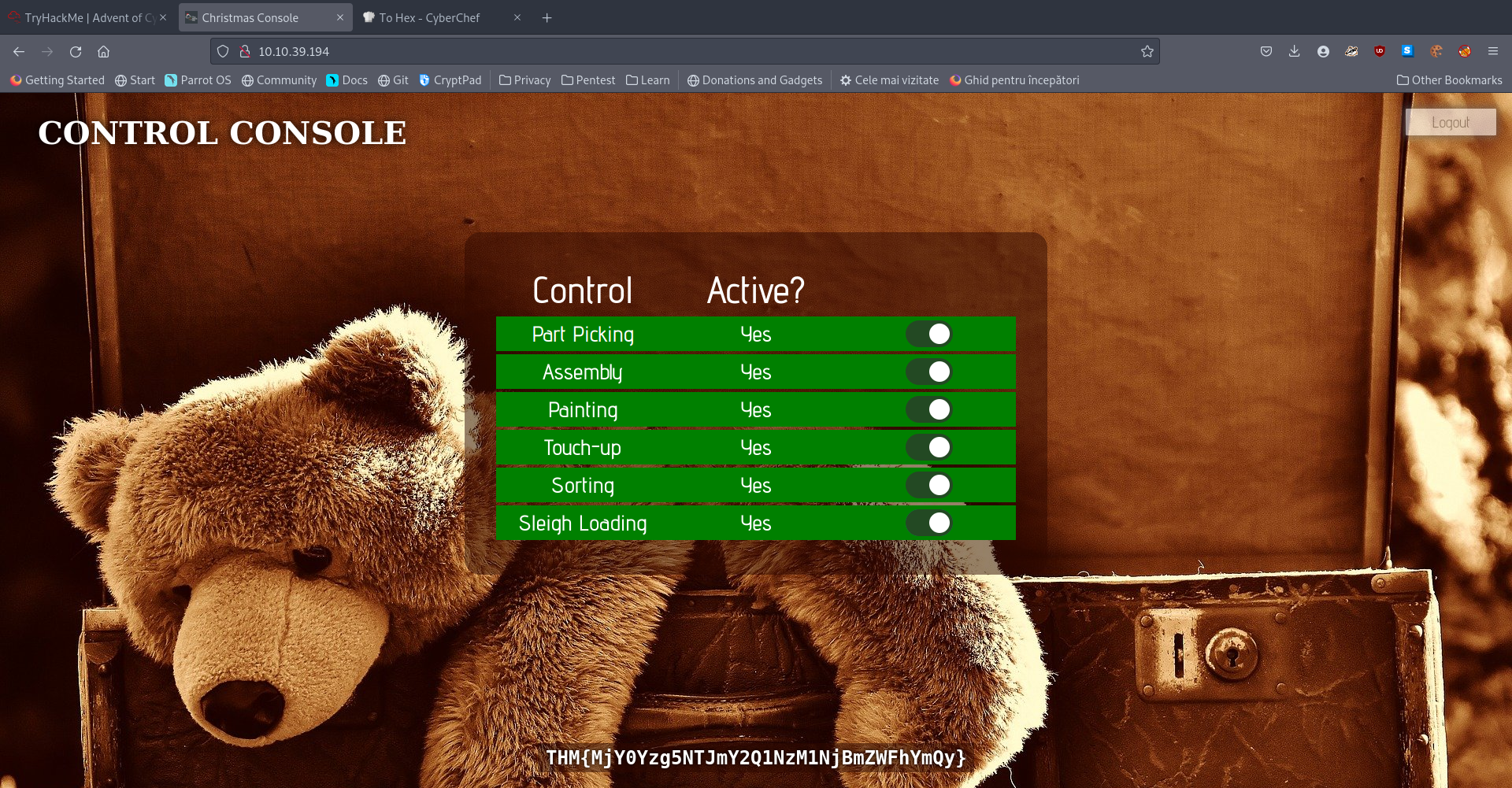Toggle the Painting control switch
This screenshot has width=1512, height=788.
tap(928, 409)
